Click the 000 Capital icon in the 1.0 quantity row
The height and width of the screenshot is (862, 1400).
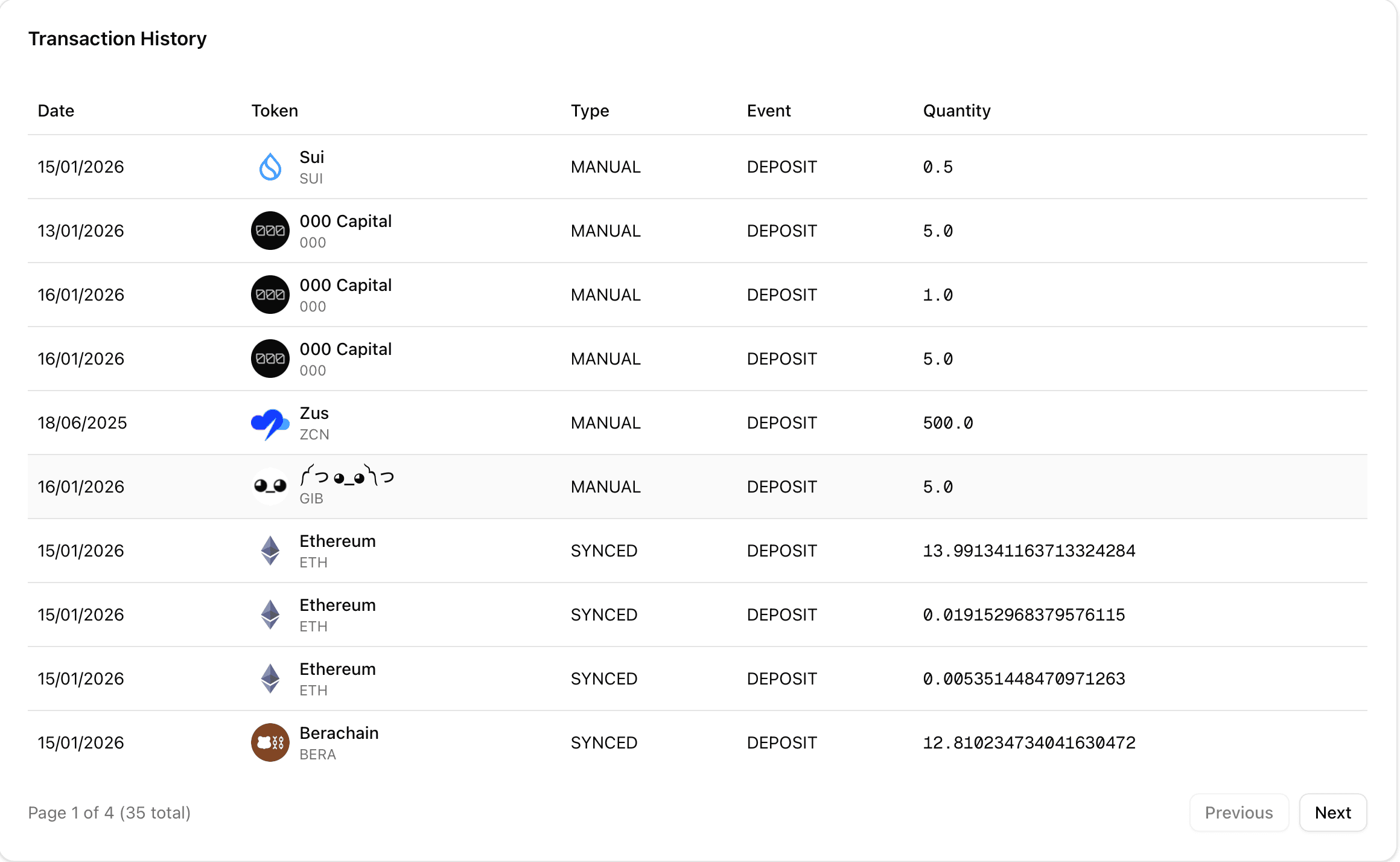[270, 295]
